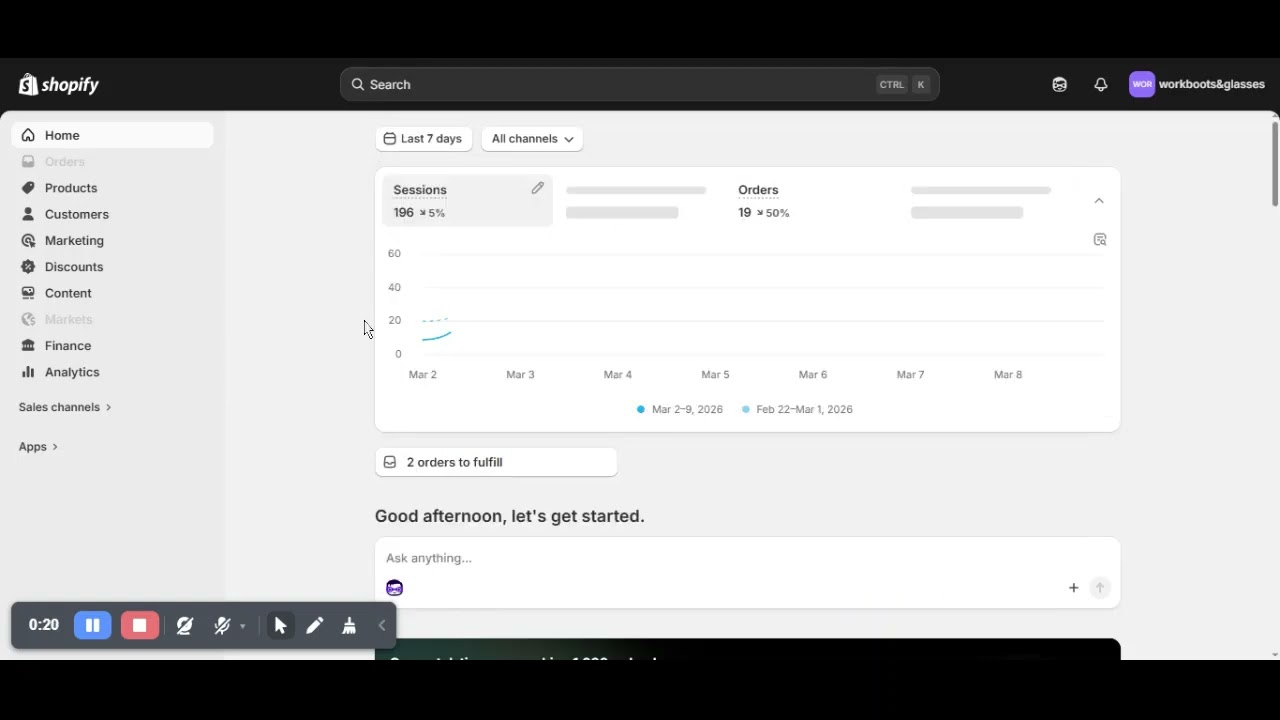
Task: Open Products in the sidebar
Action: 112,188
